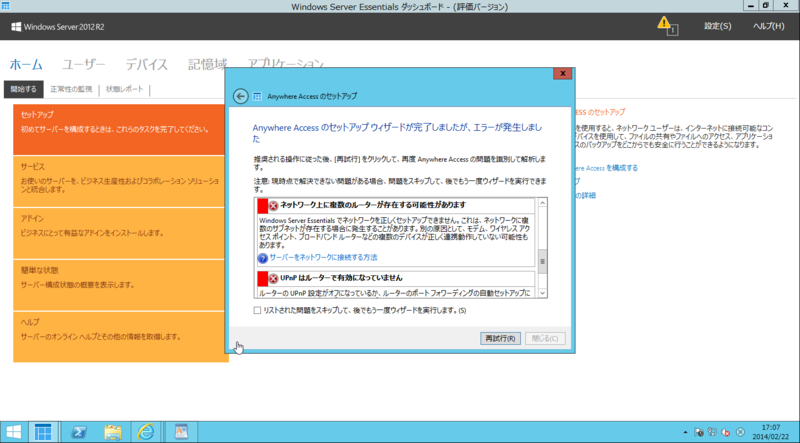
Task: Select the 簡単な状態 category tile
Action: [x=119, y=285]
